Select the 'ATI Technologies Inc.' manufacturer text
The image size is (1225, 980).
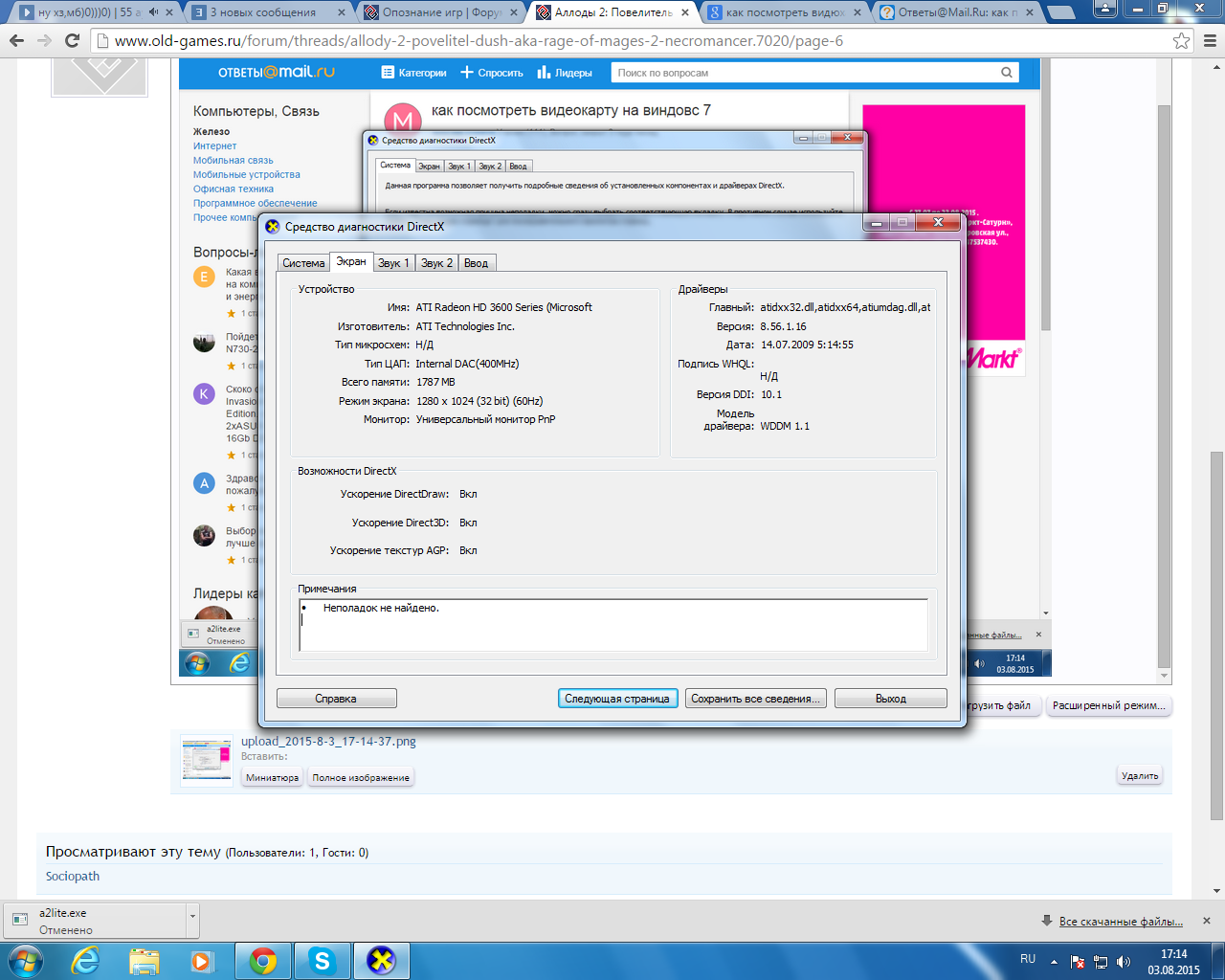pos(465,326)
